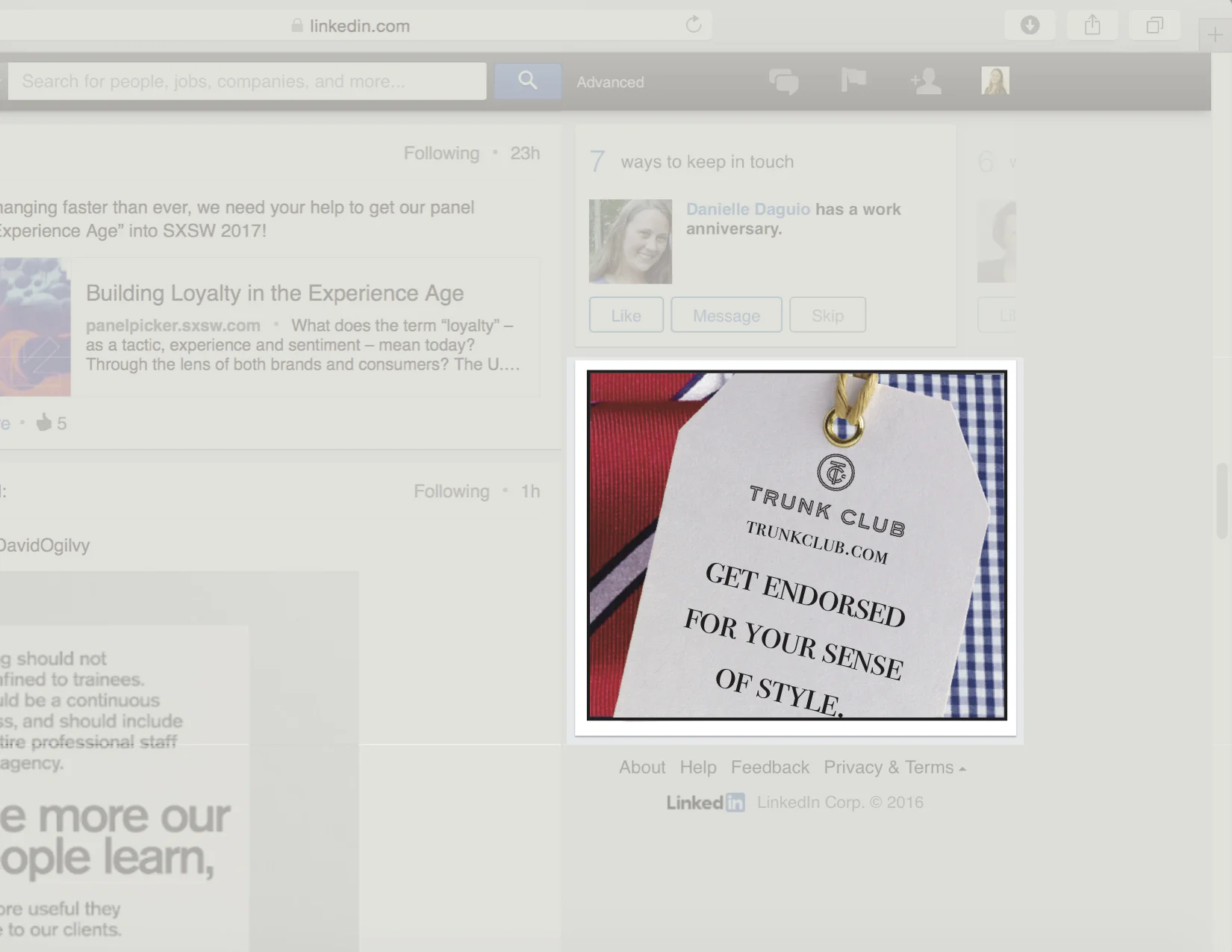Image resolution: width=1232 pixels, height=952 pixels.
Task: Click the Safari share icon
Action: click(1092, 25)
